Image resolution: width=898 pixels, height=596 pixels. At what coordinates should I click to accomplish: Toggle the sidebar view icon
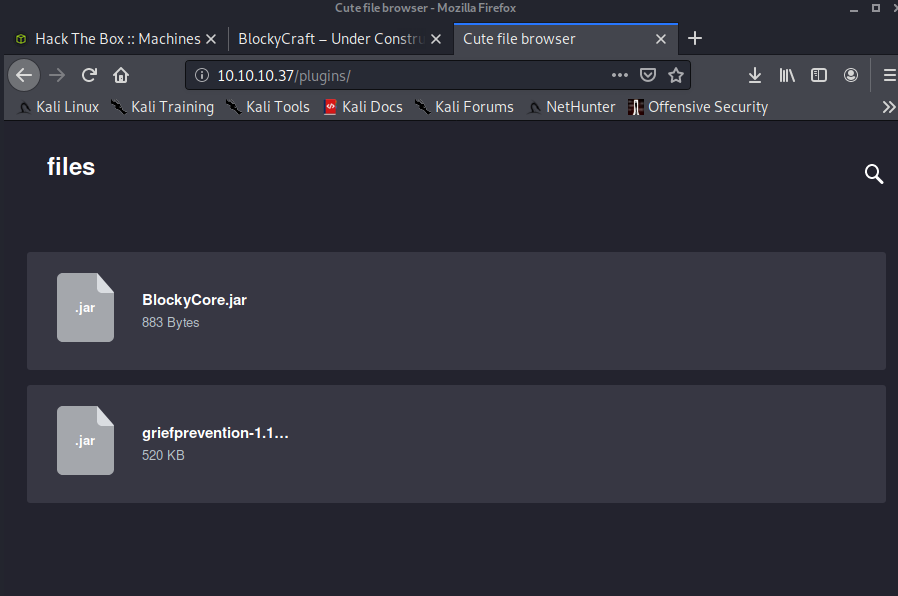(818, 75)
